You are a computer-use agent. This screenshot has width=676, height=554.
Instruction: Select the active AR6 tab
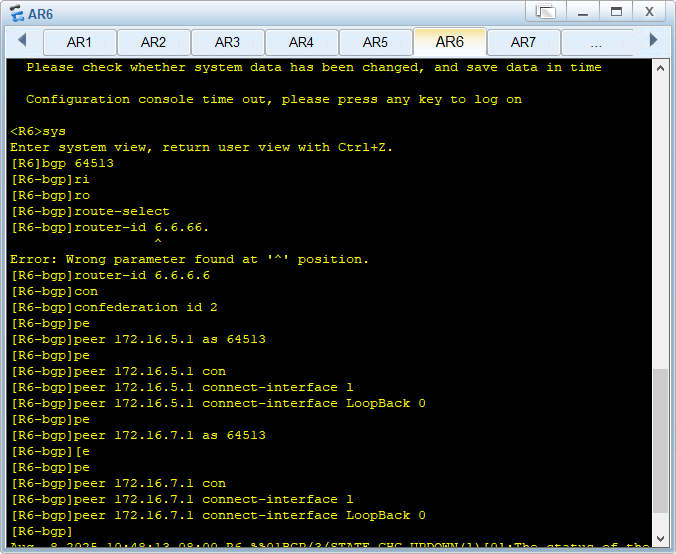coord(450,41)
